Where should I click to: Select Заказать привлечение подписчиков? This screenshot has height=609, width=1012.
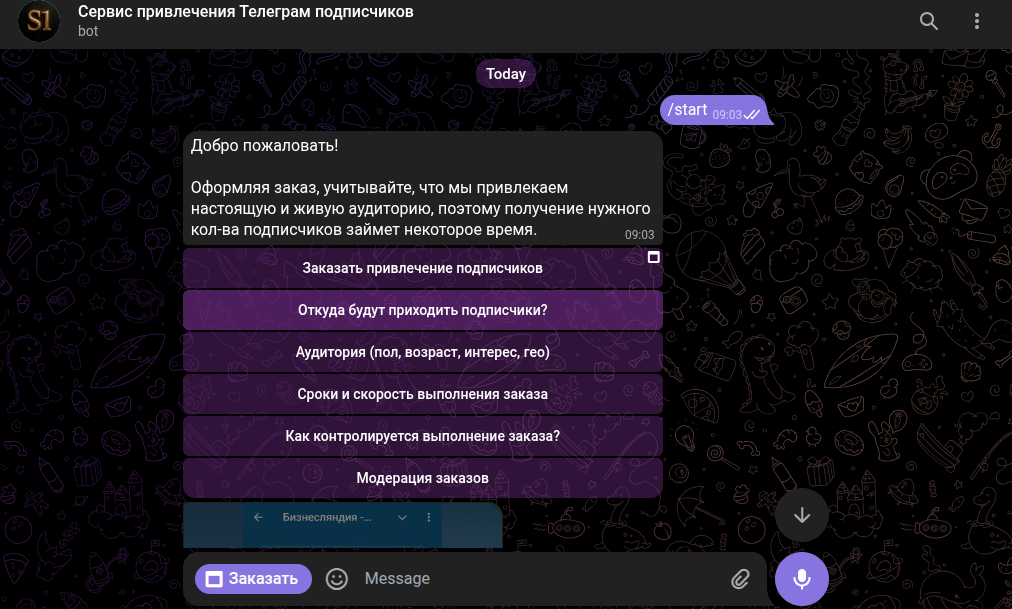point(422,268)
